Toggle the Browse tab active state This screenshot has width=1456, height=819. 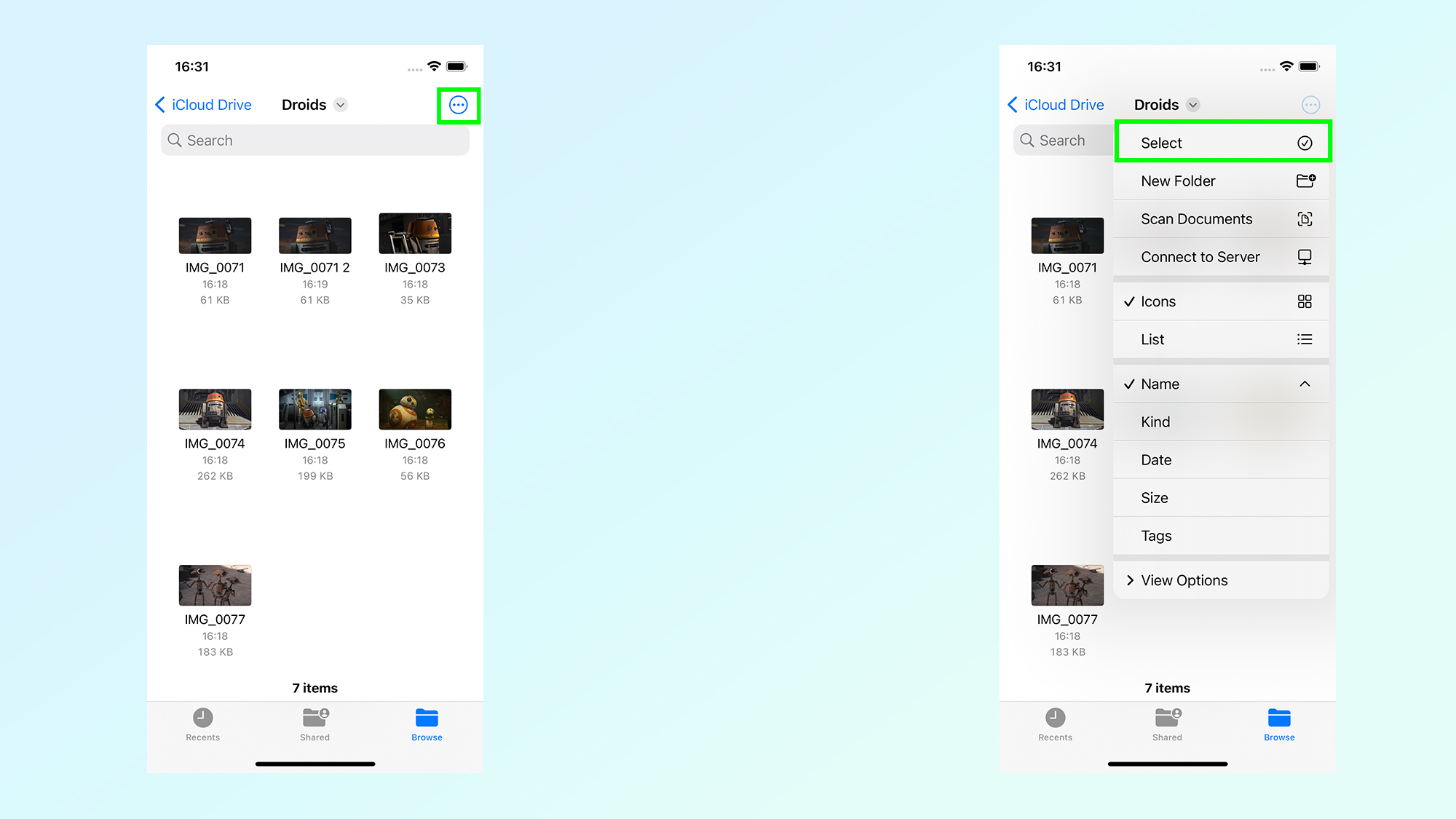(427, 724)
